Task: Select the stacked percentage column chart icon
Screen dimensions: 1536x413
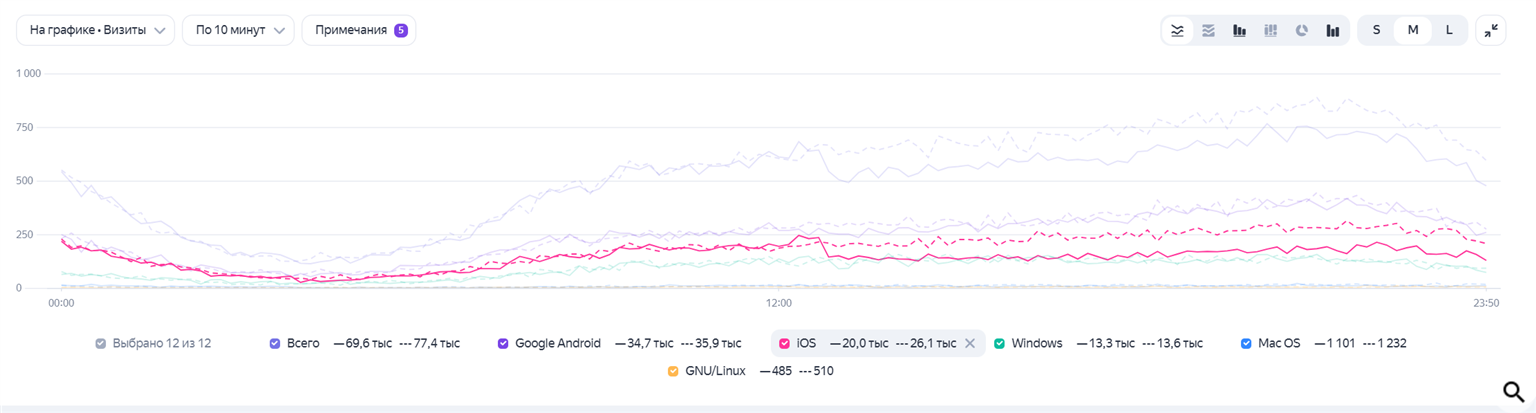Action: (1271, 30)
